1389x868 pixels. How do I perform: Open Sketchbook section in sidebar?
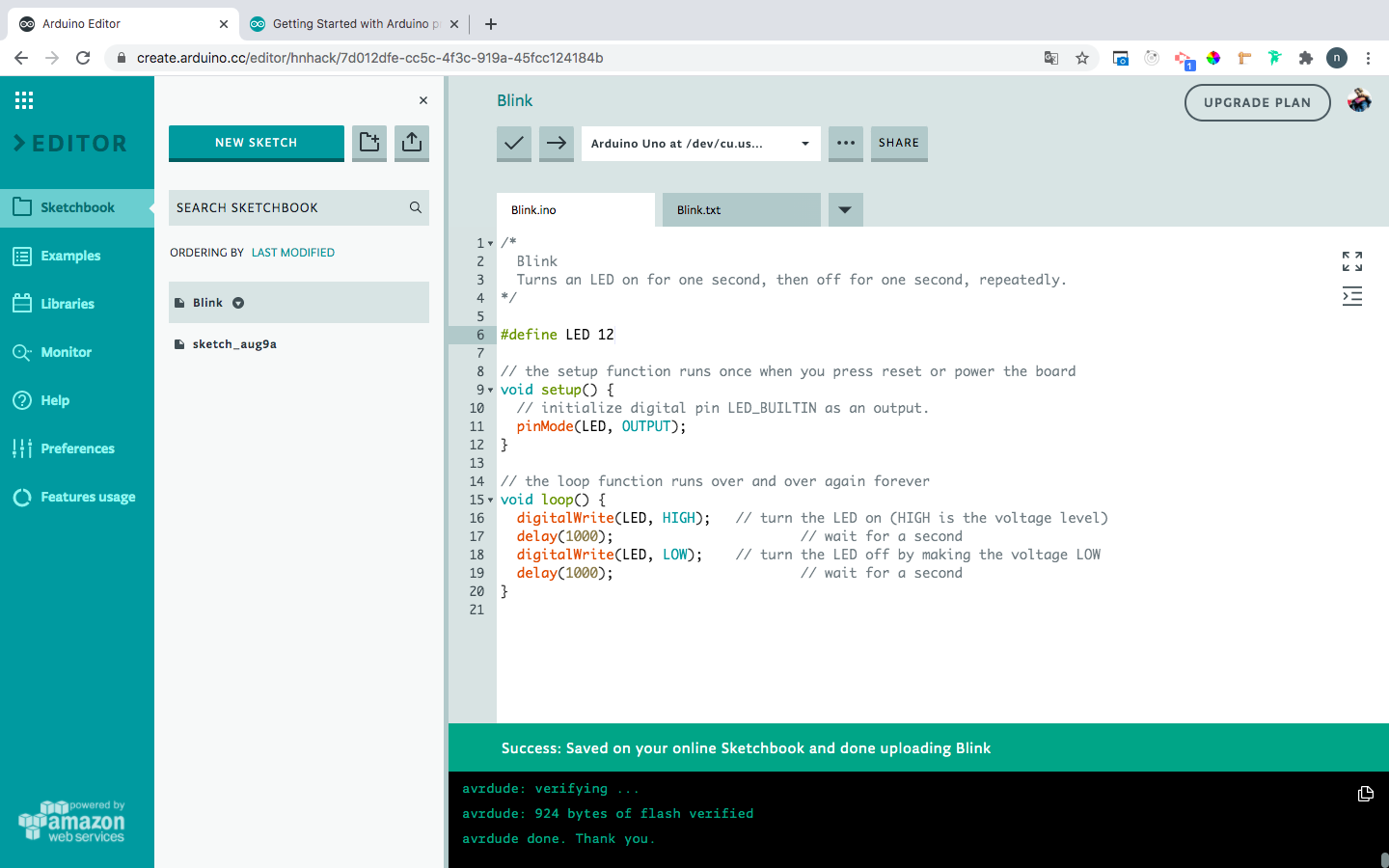tap(77, 207)
